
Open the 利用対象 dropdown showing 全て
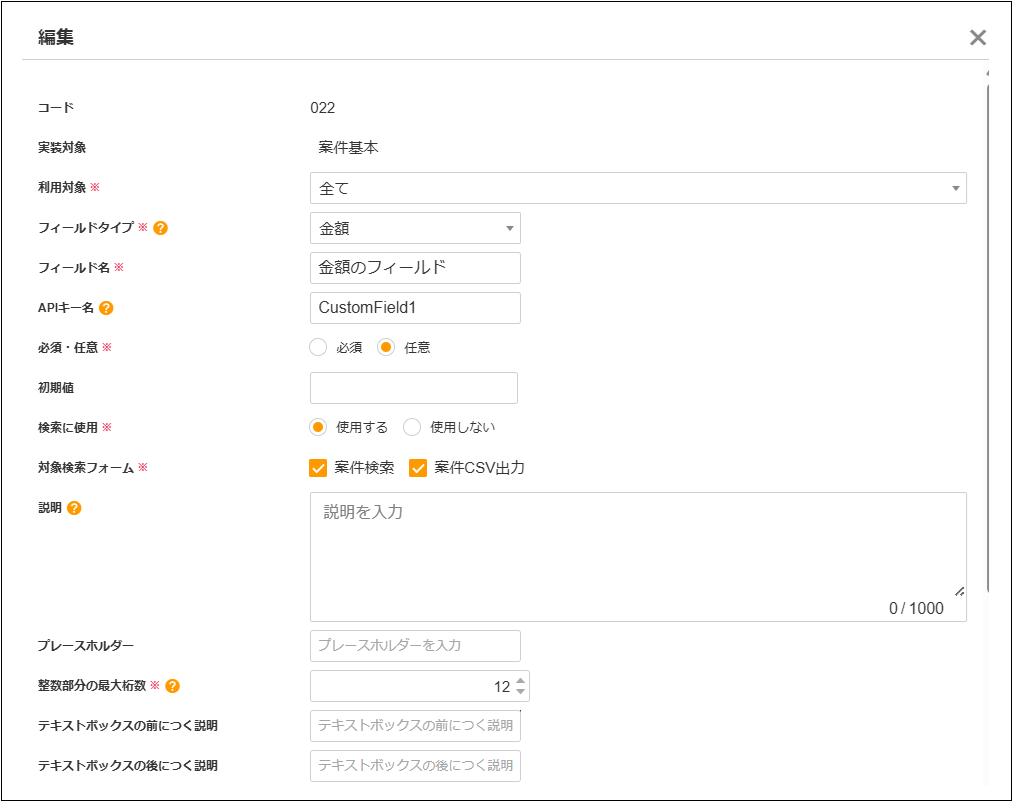coord(637,188)
